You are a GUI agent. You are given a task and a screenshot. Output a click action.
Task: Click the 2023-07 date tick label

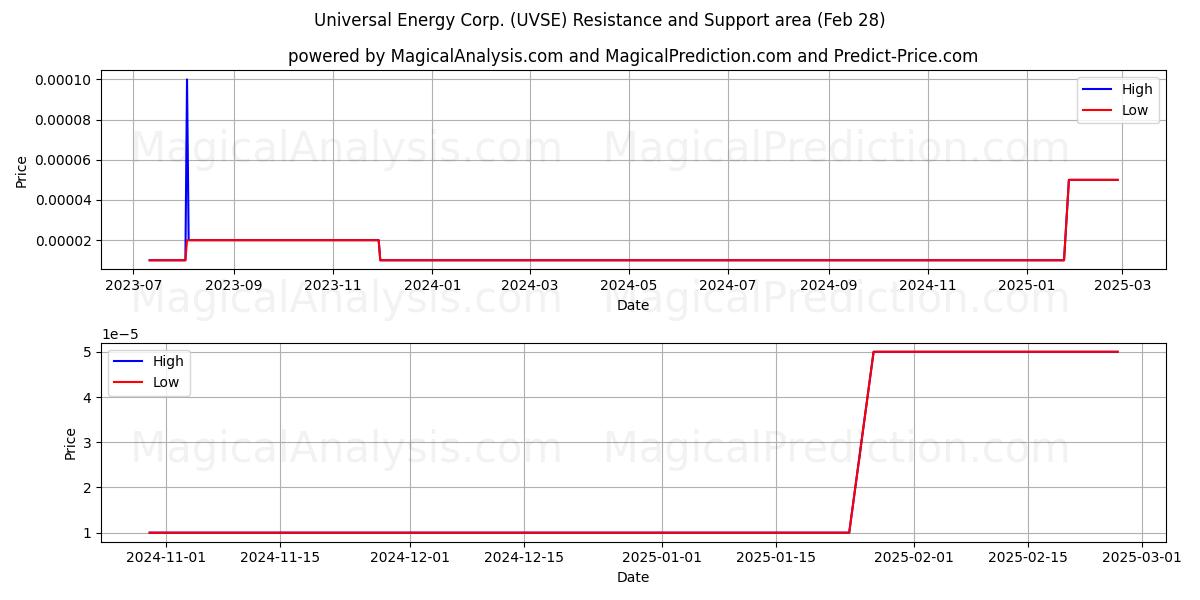(134, 285)
